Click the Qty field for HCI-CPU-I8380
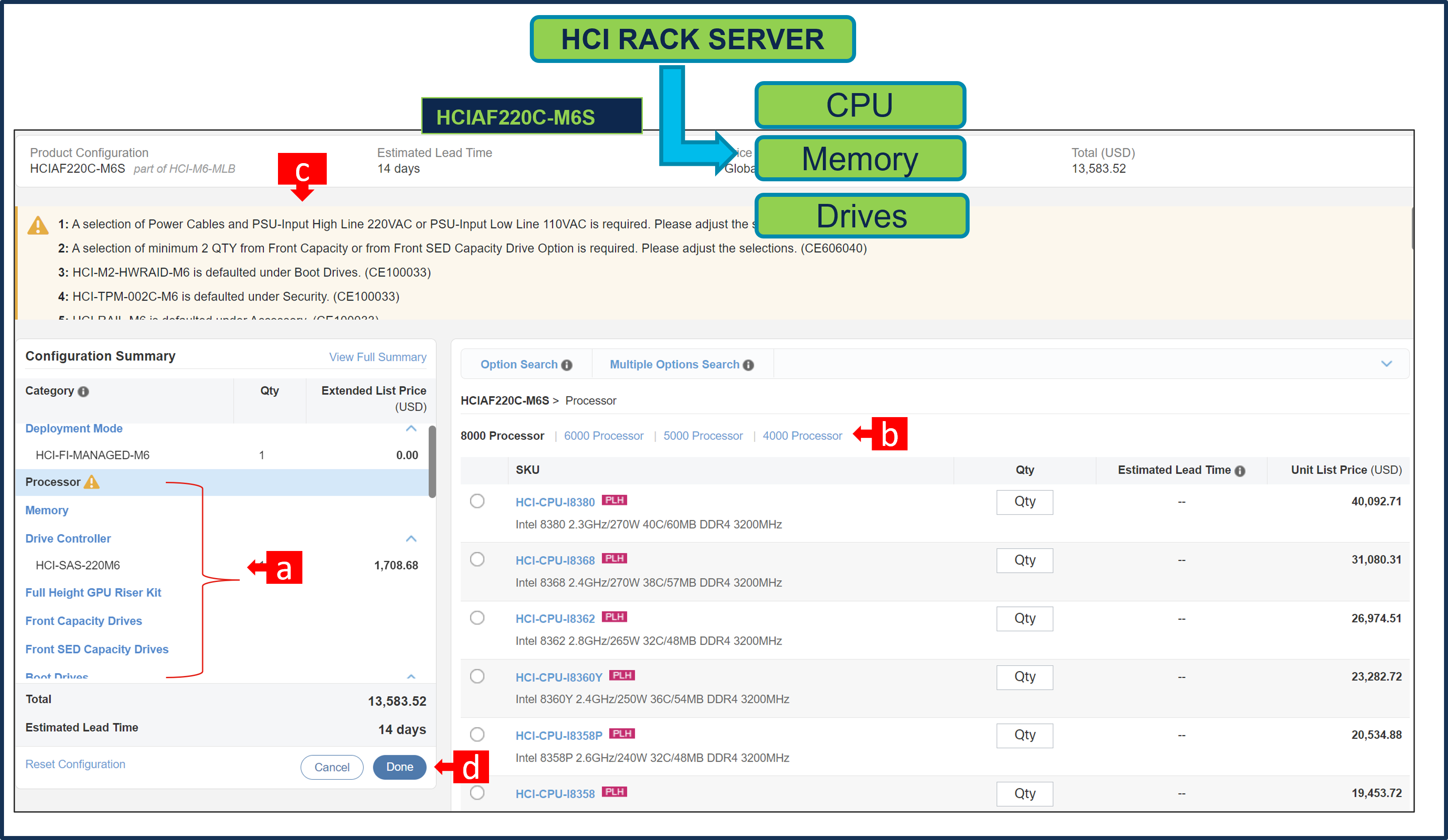1448x840 pixels. [1025, 502]
